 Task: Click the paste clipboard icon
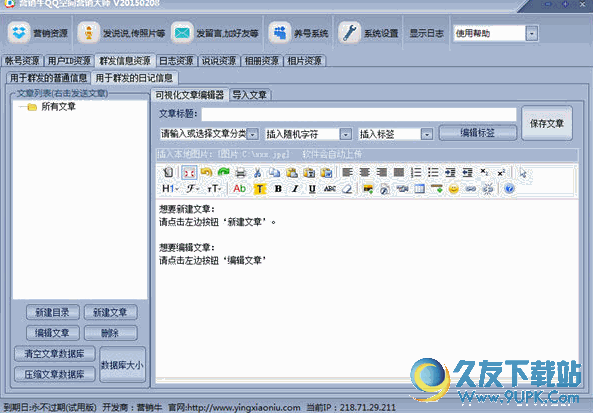tap(292, 172)
